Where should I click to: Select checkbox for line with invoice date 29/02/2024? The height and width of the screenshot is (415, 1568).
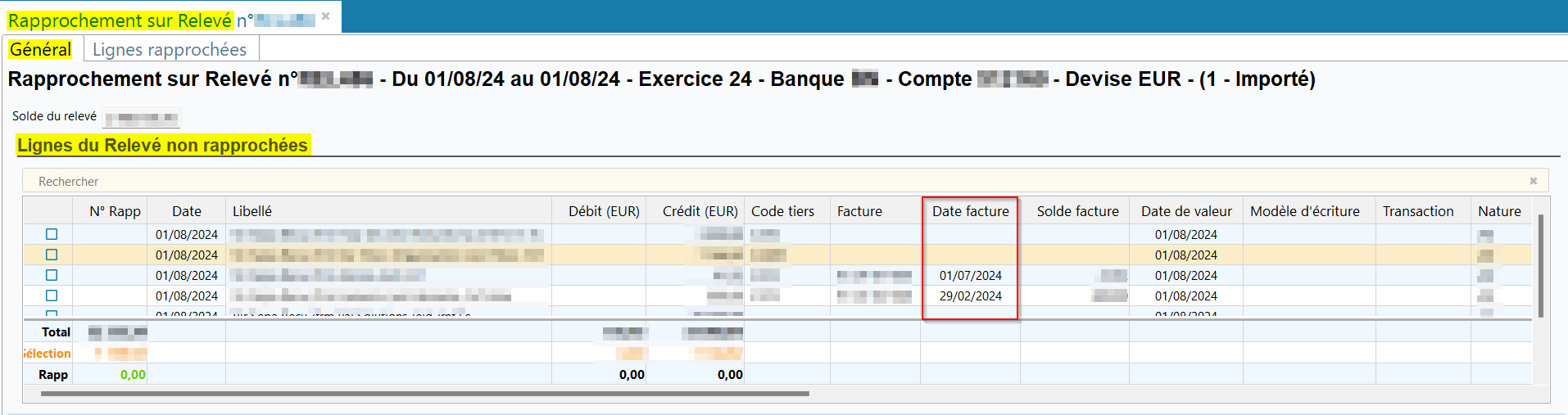click(x=52, y=296)
